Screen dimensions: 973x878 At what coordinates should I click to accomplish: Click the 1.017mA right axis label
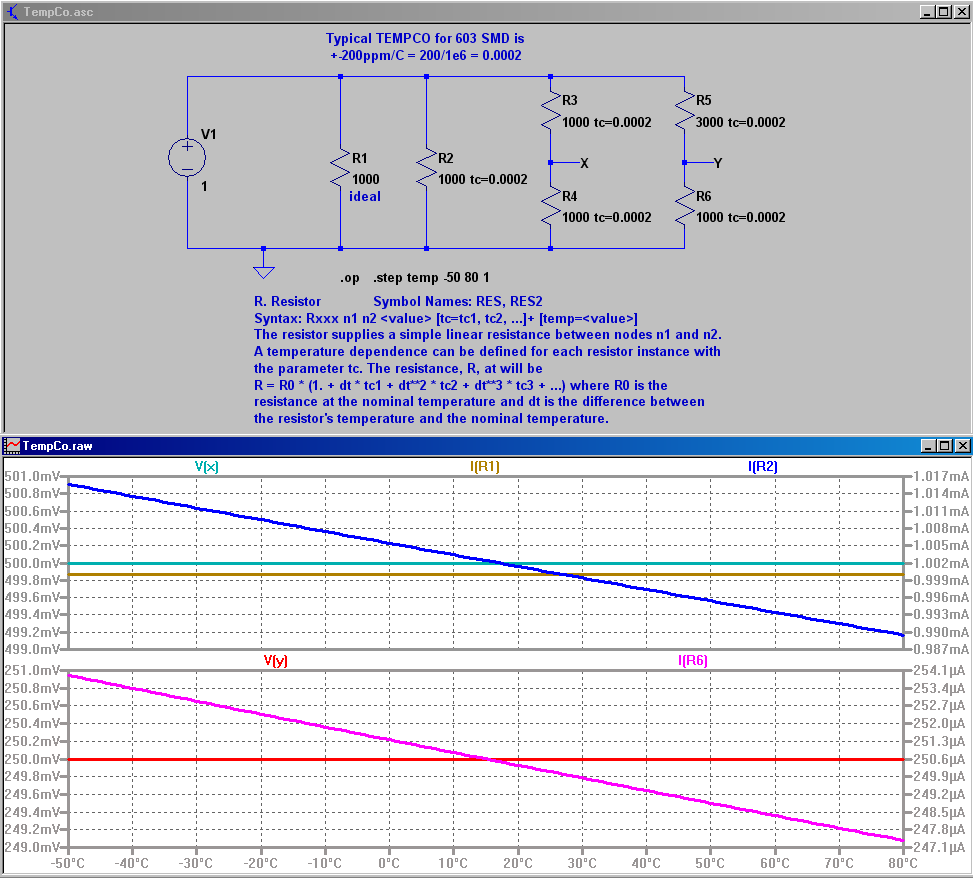[x=941, y=476]
